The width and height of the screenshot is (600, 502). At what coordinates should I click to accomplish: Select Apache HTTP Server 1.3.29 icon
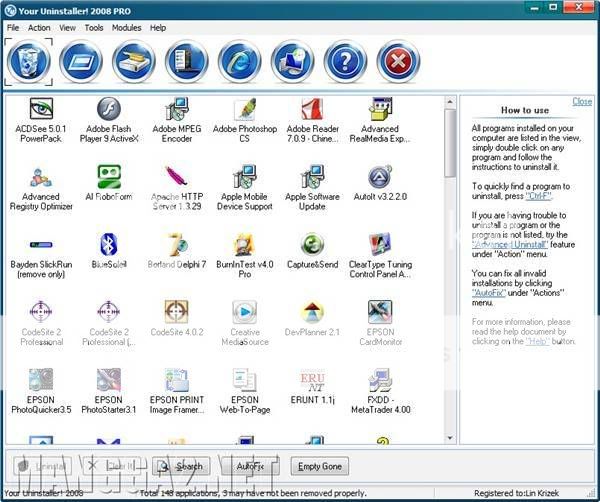coord(176,177)
